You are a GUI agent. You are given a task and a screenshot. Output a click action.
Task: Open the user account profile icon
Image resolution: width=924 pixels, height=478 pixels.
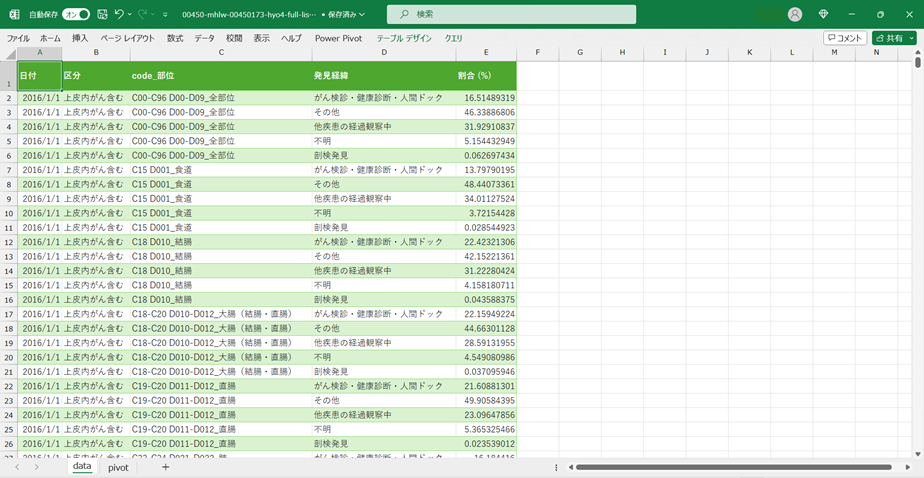tap(795, 14)
